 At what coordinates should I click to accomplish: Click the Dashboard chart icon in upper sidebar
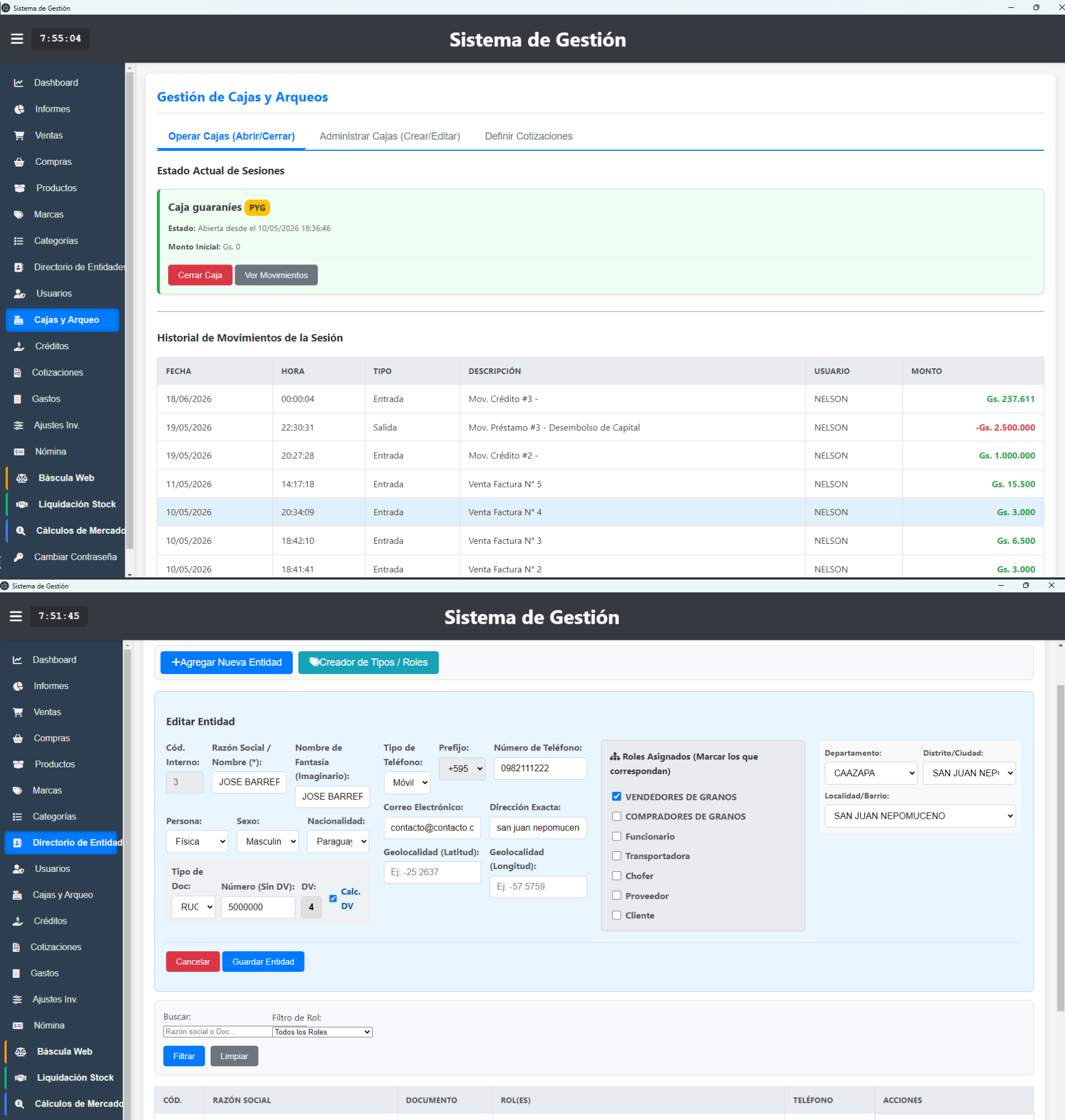pos(19,83)
